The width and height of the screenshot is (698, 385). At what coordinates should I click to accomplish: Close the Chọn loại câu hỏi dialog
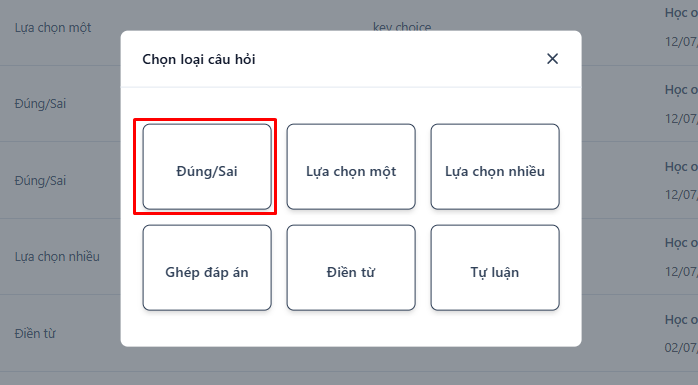point(552,59)
